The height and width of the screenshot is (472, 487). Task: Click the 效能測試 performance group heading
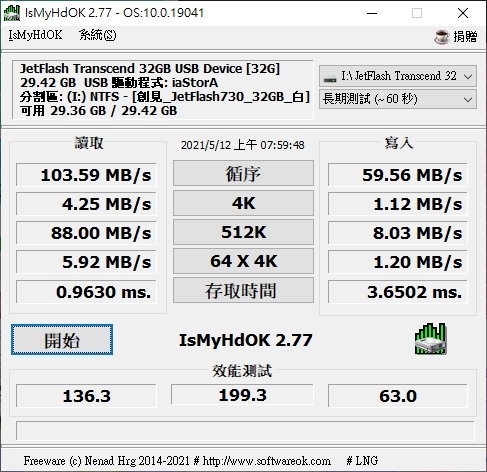tap(242, 371)
